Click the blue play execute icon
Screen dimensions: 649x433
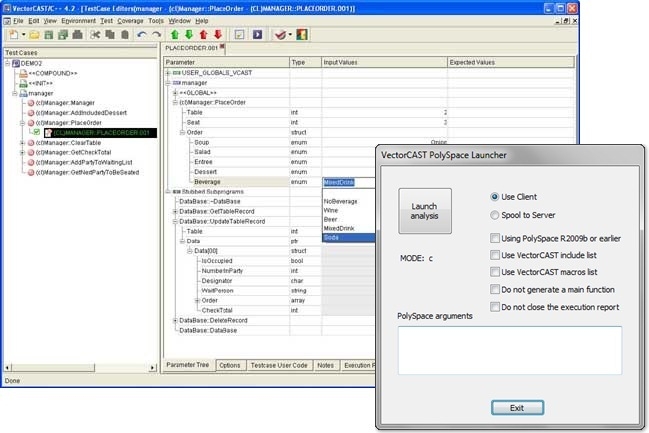(x=257, y=35)
